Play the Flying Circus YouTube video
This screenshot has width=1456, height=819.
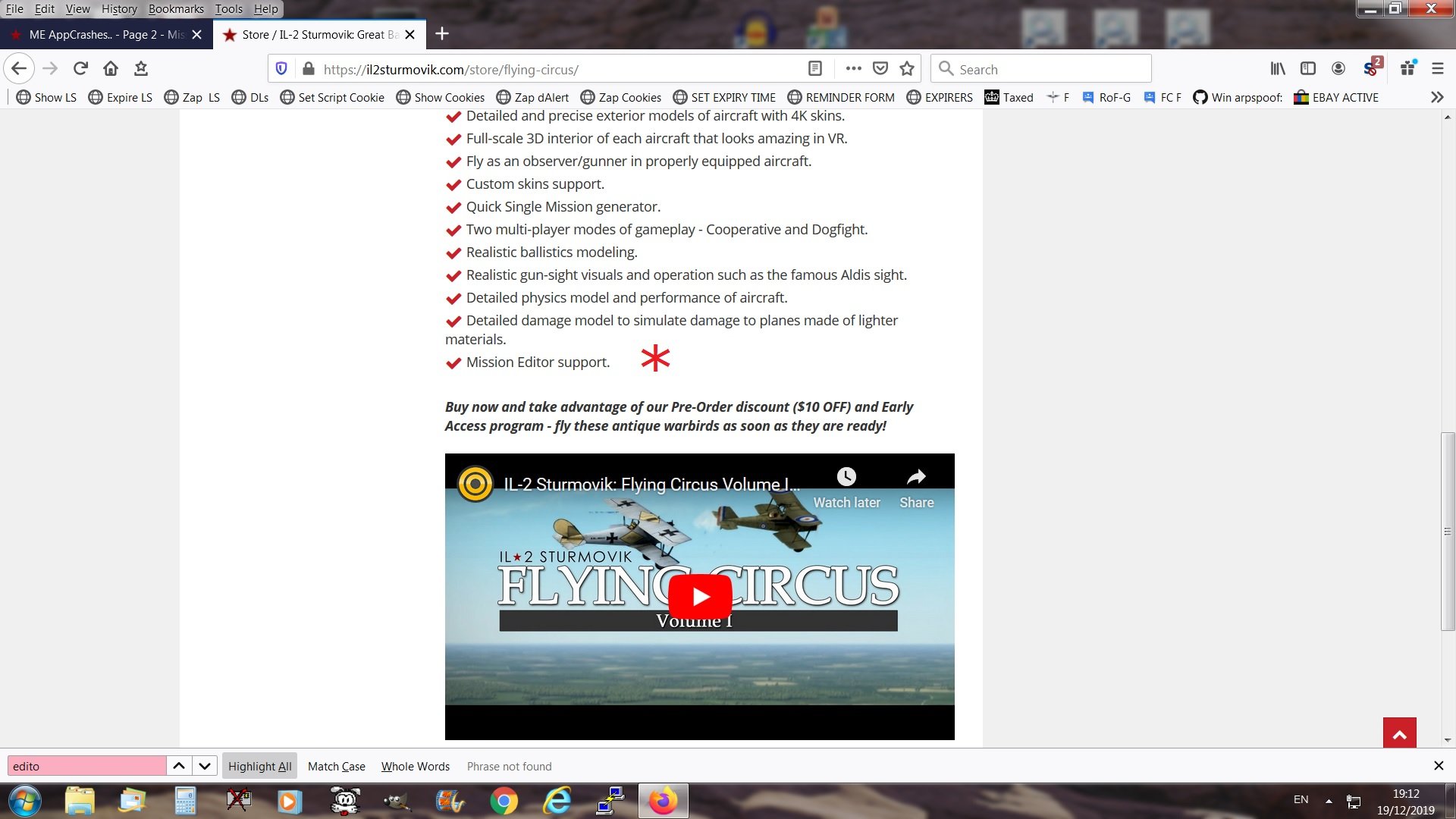click(699, 597)
